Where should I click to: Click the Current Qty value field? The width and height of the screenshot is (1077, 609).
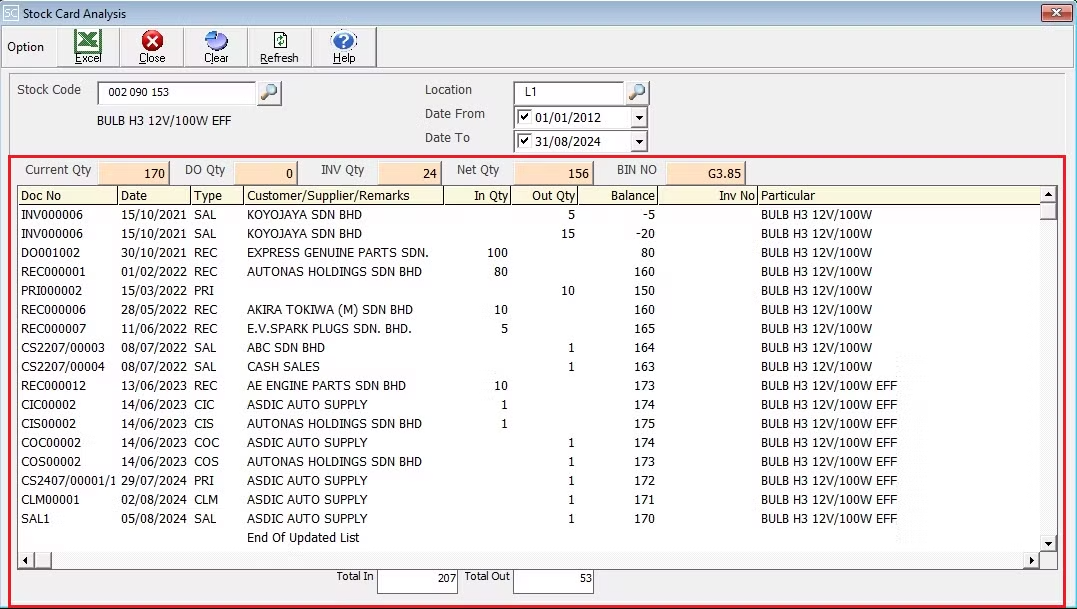(x=133, y=173)
